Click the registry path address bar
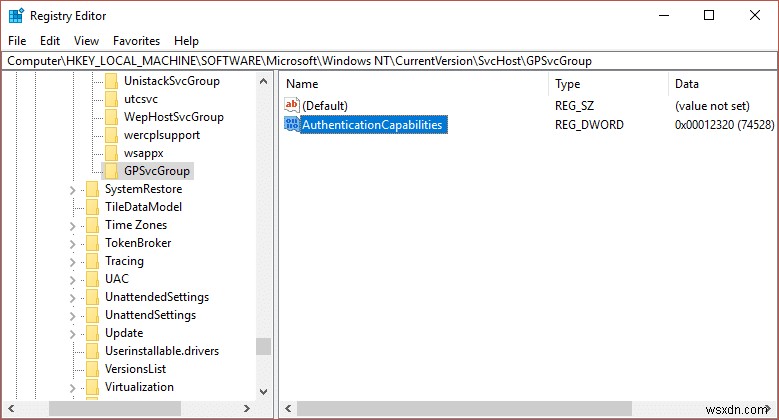 tap(390, 61)
